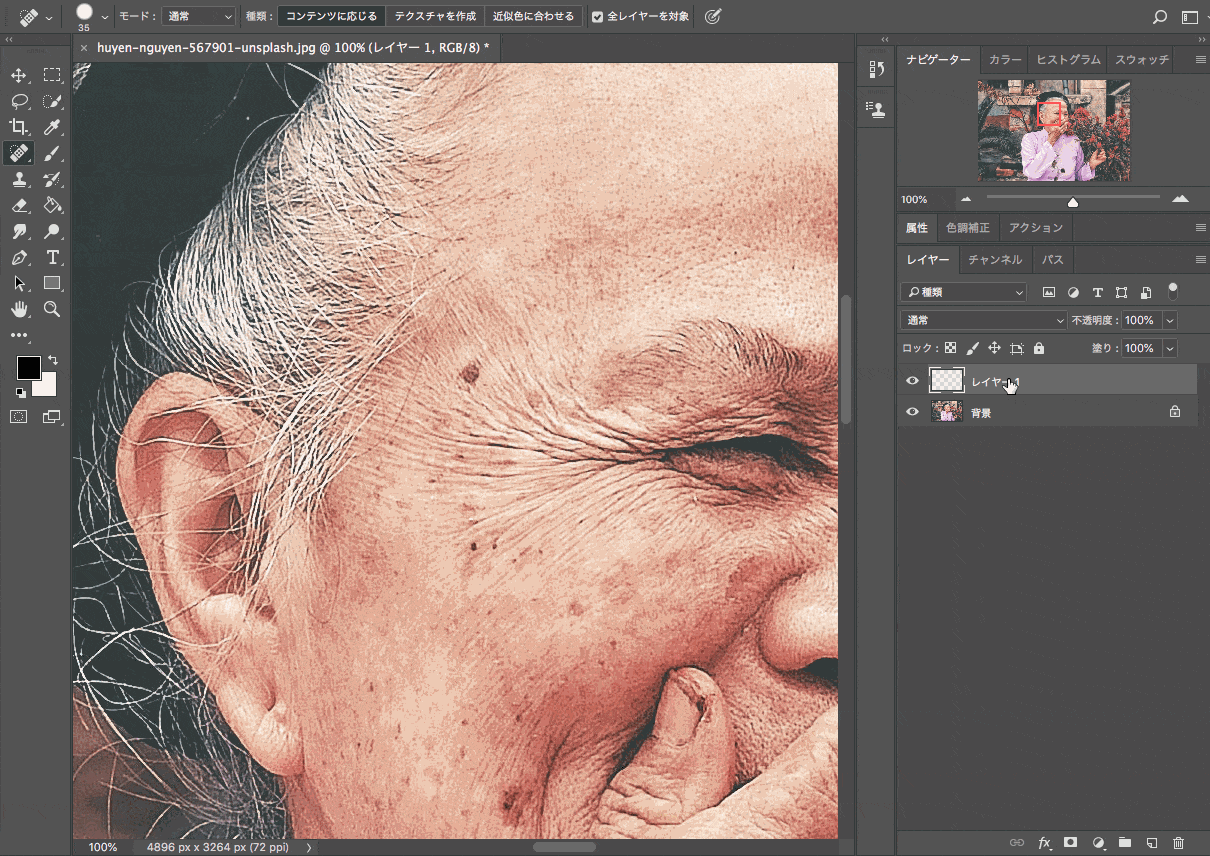Screen dimensions: 1210x856
Task: Add a layer mask
Action: (x=1070, y=843)
